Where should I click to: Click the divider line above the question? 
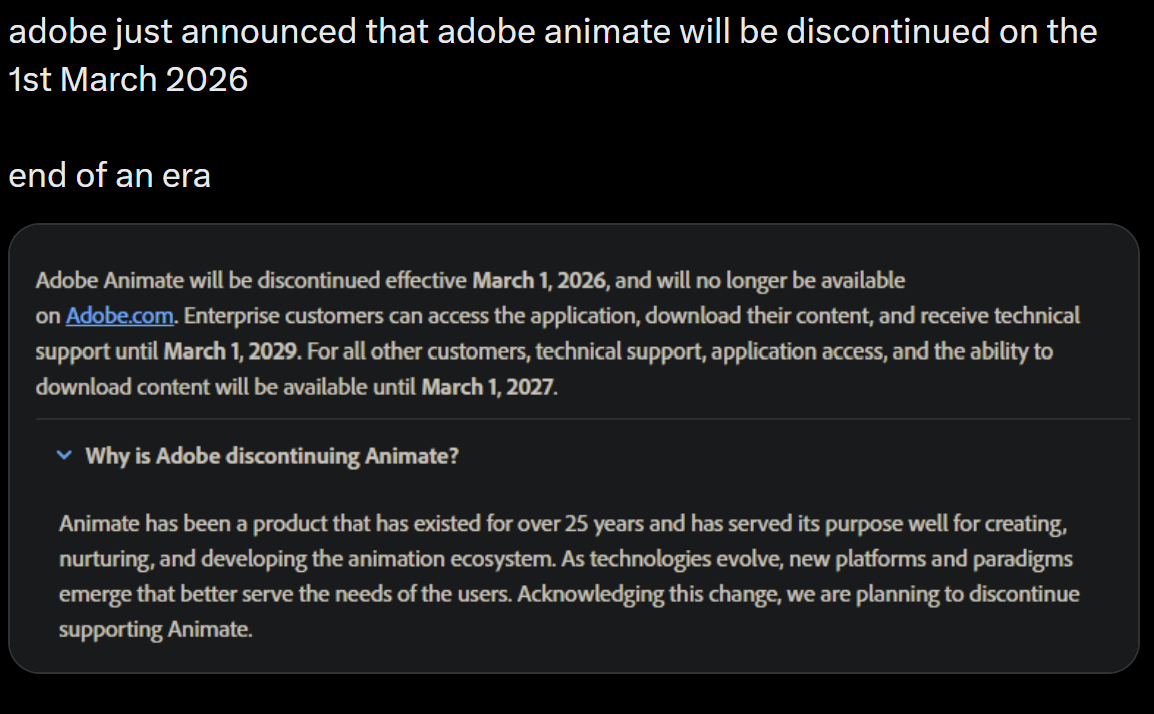(582, 418)
